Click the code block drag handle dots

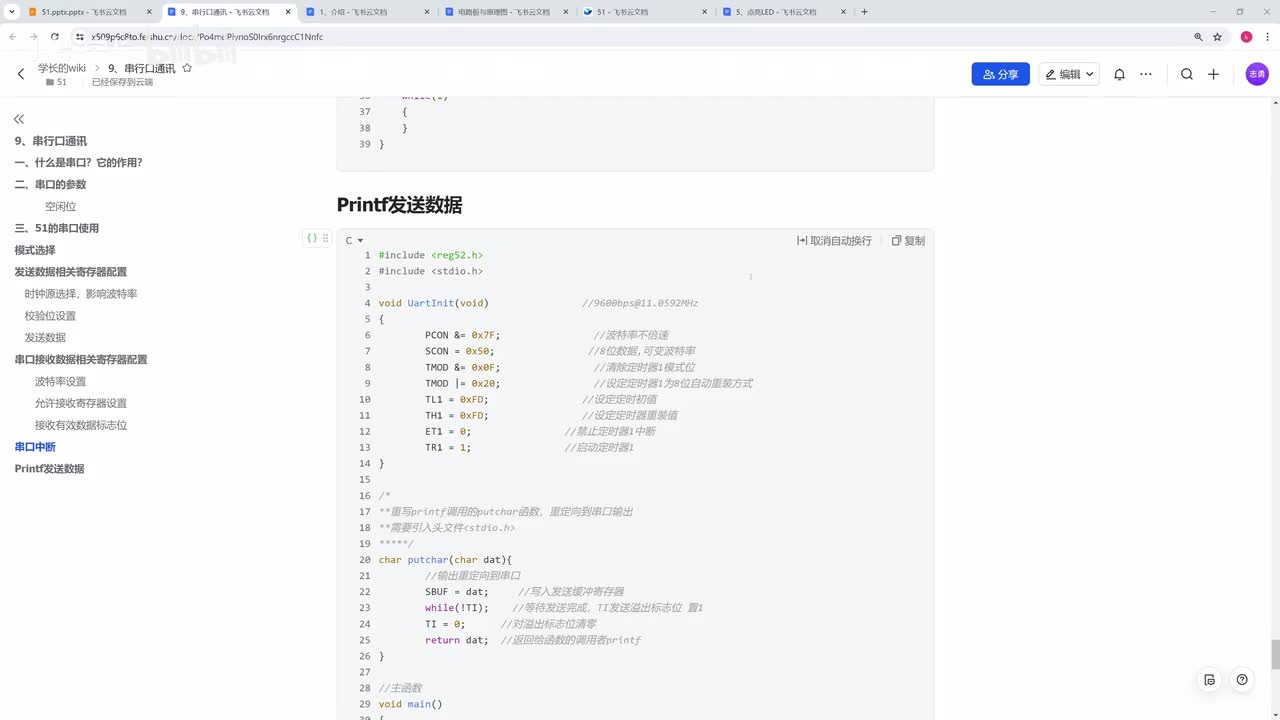pyautogui.click(x=325, y=238)
